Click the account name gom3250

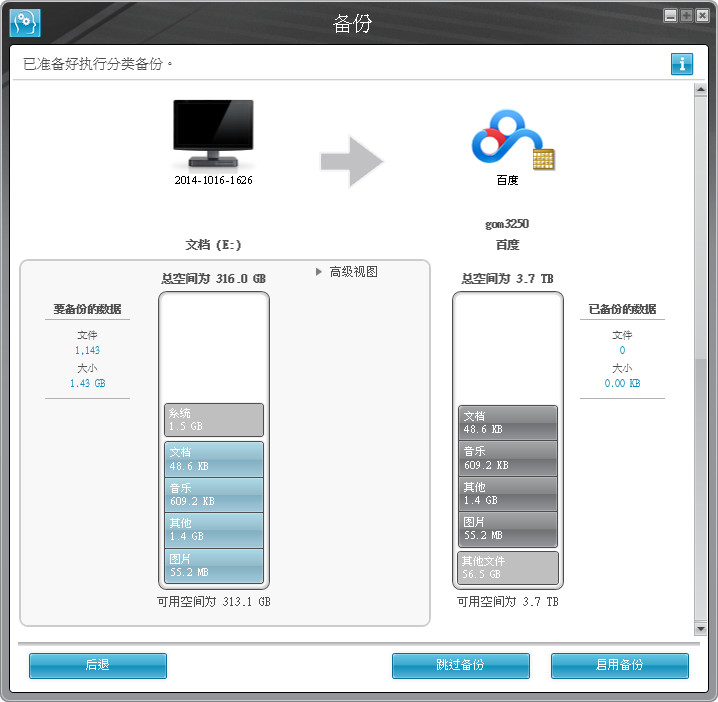pos(507,224)
